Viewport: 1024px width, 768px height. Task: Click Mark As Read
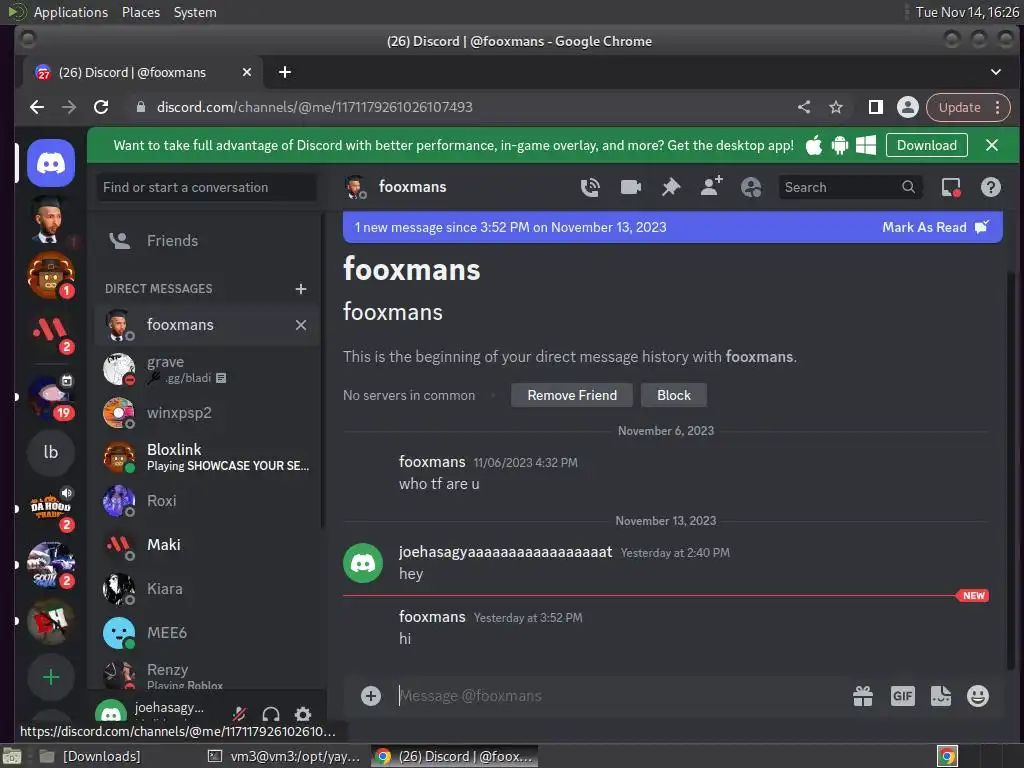[x=935, y=227]
